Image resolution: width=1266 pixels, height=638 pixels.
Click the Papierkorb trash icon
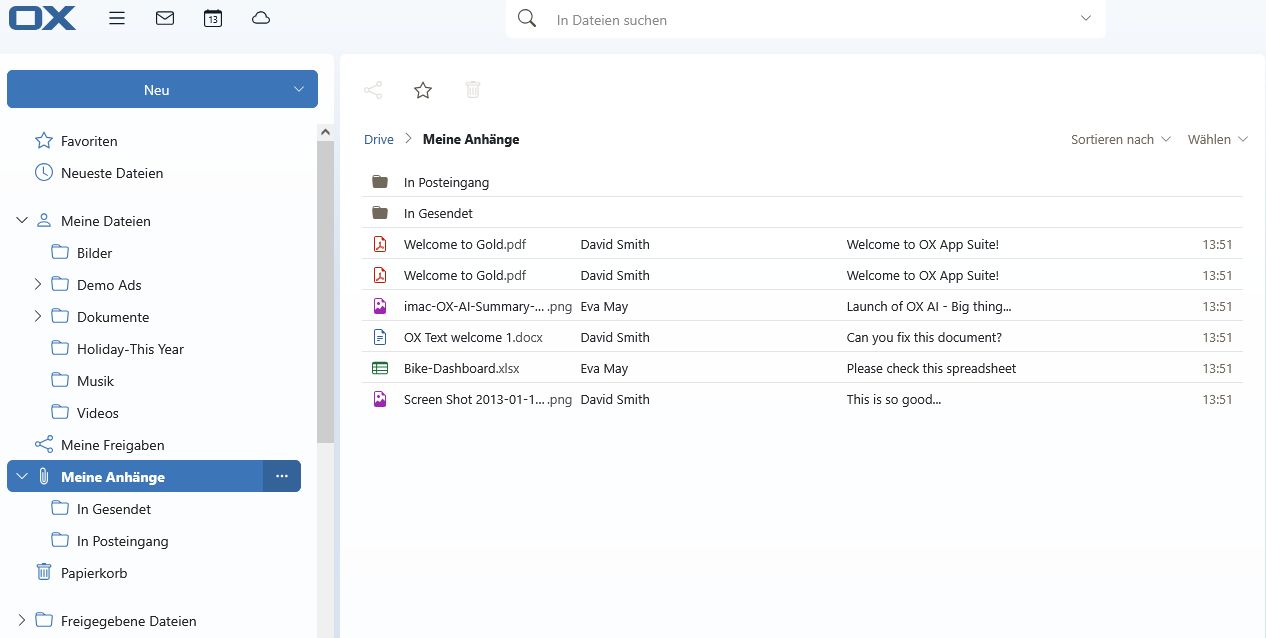(44, 572)
